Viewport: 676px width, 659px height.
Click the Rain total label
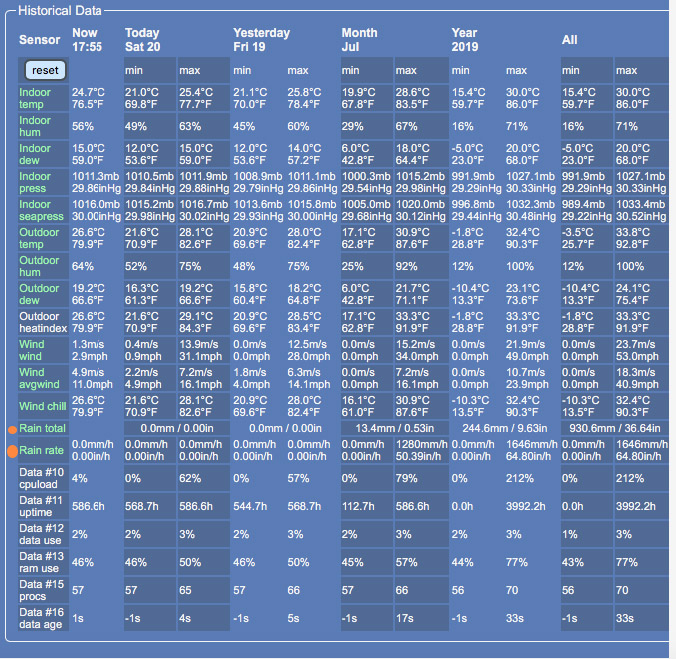(42, 428)
